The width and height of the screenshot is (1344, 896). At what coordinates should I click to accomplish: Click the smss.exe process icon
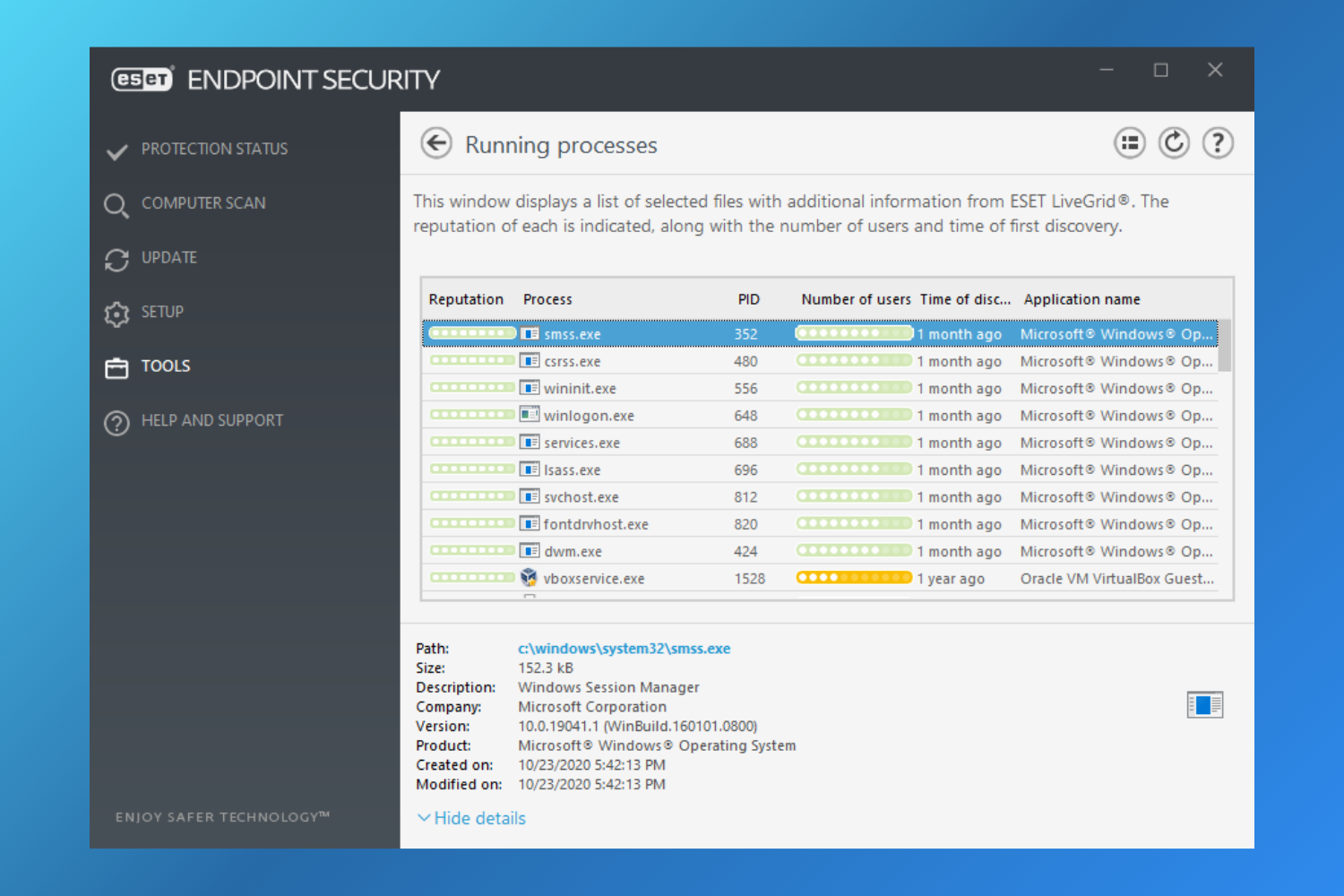coord(530,334)
